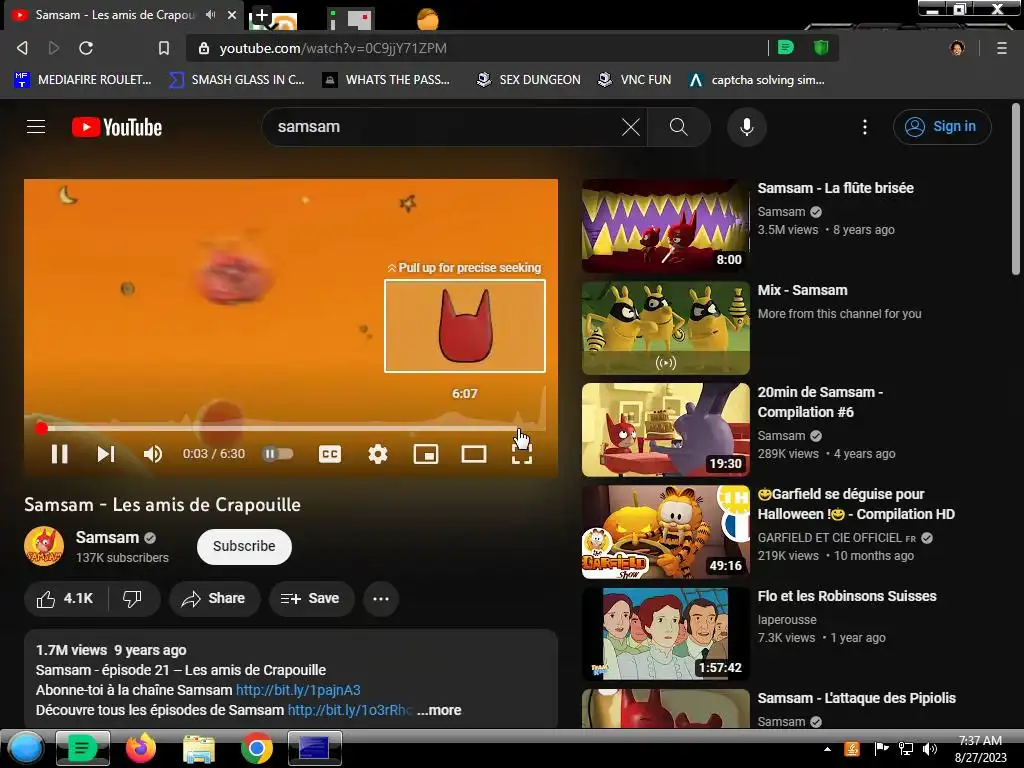This screenshot has height=768, width=1024.
Task: Open browser profile avatar
Action: (x=957, y=48)
